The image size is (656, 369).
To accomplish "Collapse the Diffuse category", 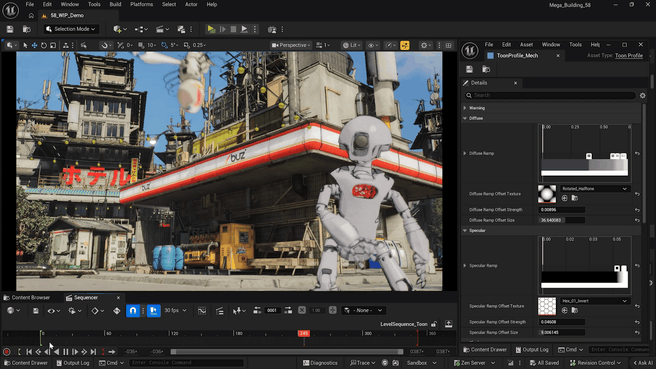I will (465, 118).
